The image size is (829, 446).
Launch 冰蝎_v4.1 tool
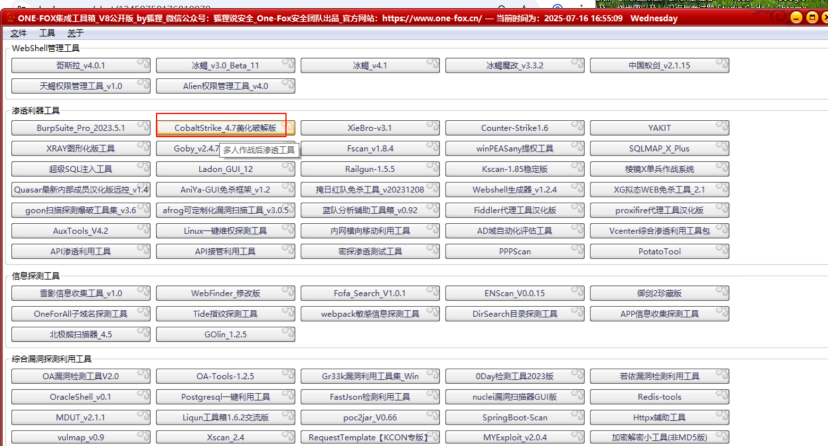coord(370,66)
